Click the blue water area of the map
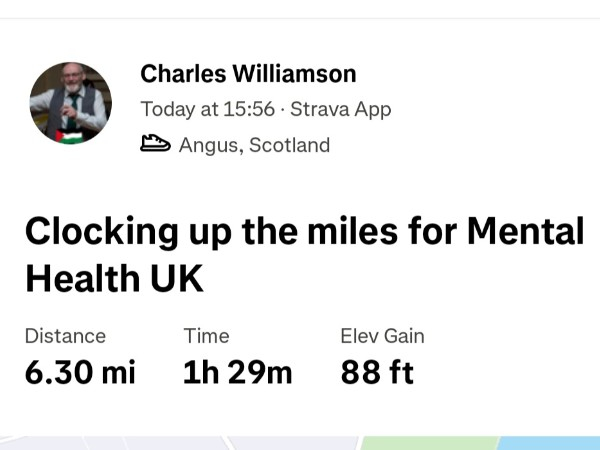Screen dimensions: 600x450 click(x=548, y=443)
